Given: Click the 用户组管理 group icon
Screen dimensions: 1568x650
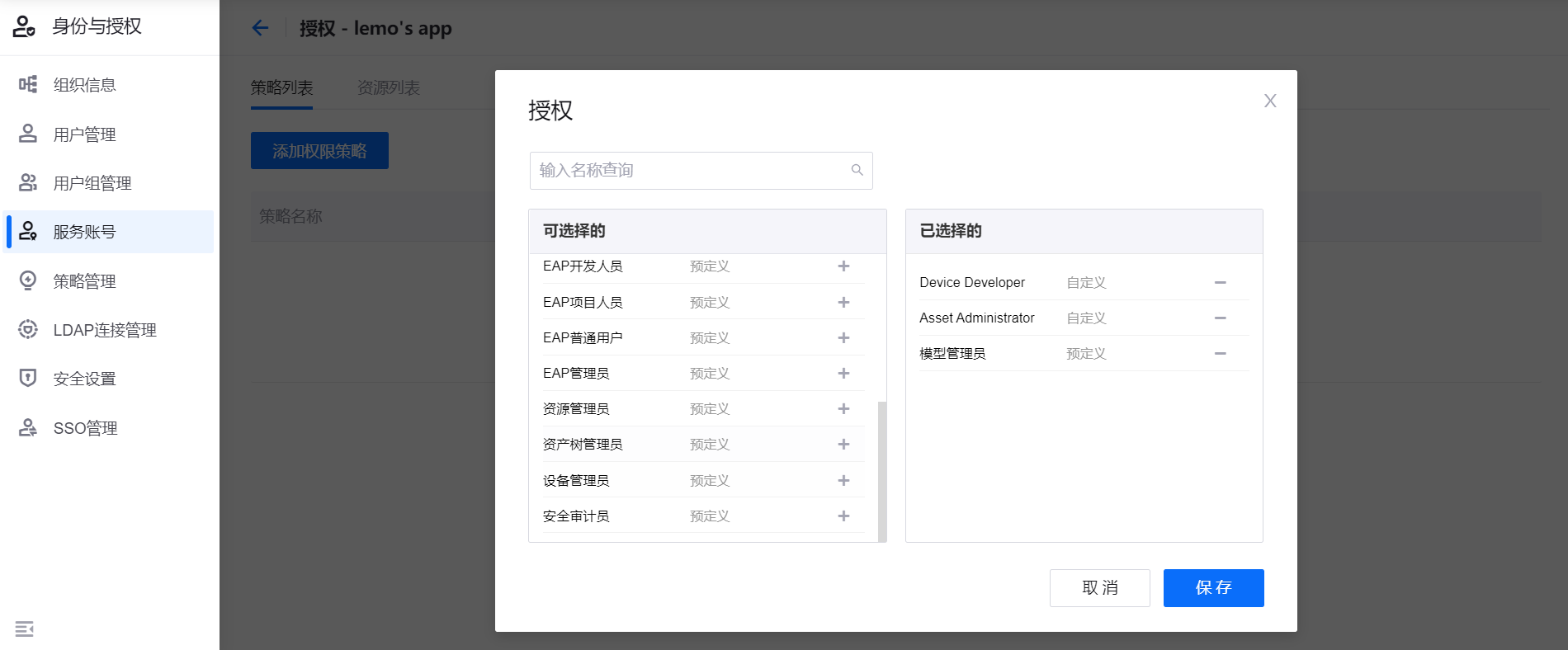Looking at the screenshot, I should [x=28, y=182].
